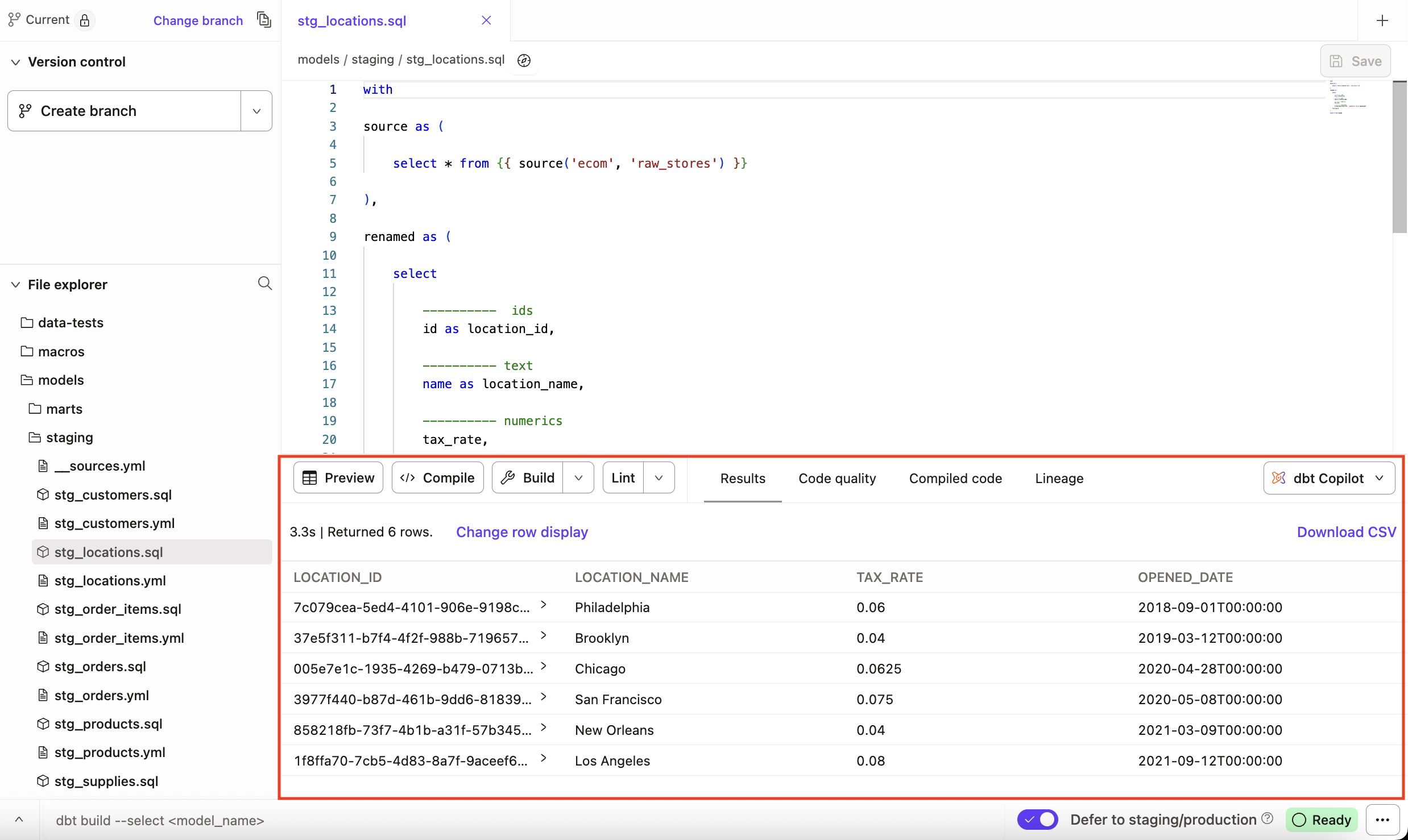Search for files in the File explorer
The height and width of the screenshot is (840, 1408).
click(x=264, y=283)
